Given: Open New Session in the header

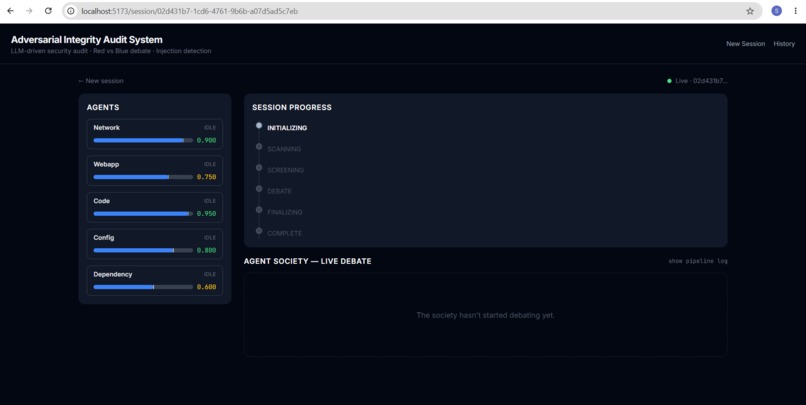Looking at the screenshot, I should [745, 44].
